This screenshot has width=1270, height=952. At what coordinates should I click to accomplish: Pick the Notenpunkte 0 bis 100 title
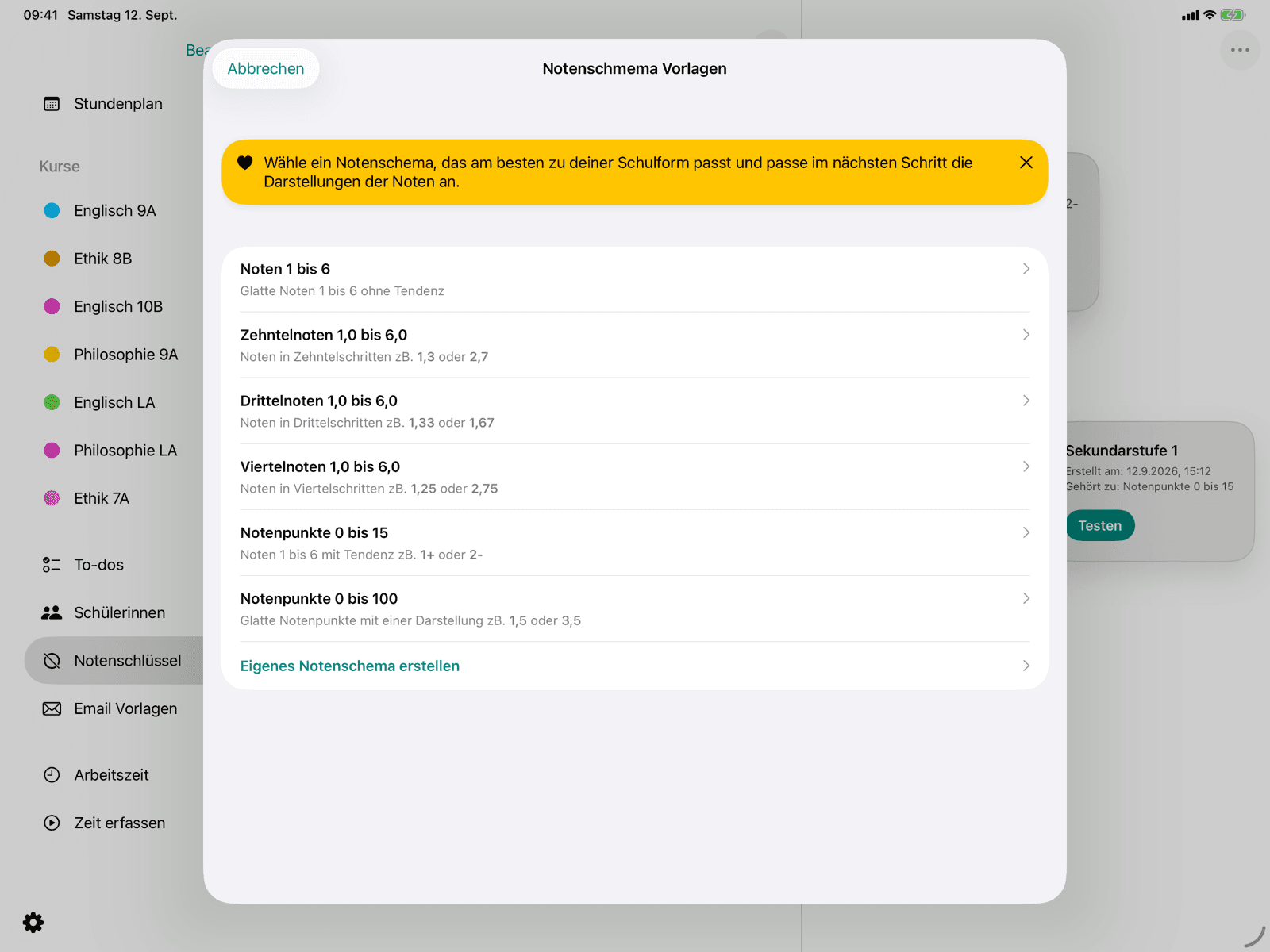319,598
